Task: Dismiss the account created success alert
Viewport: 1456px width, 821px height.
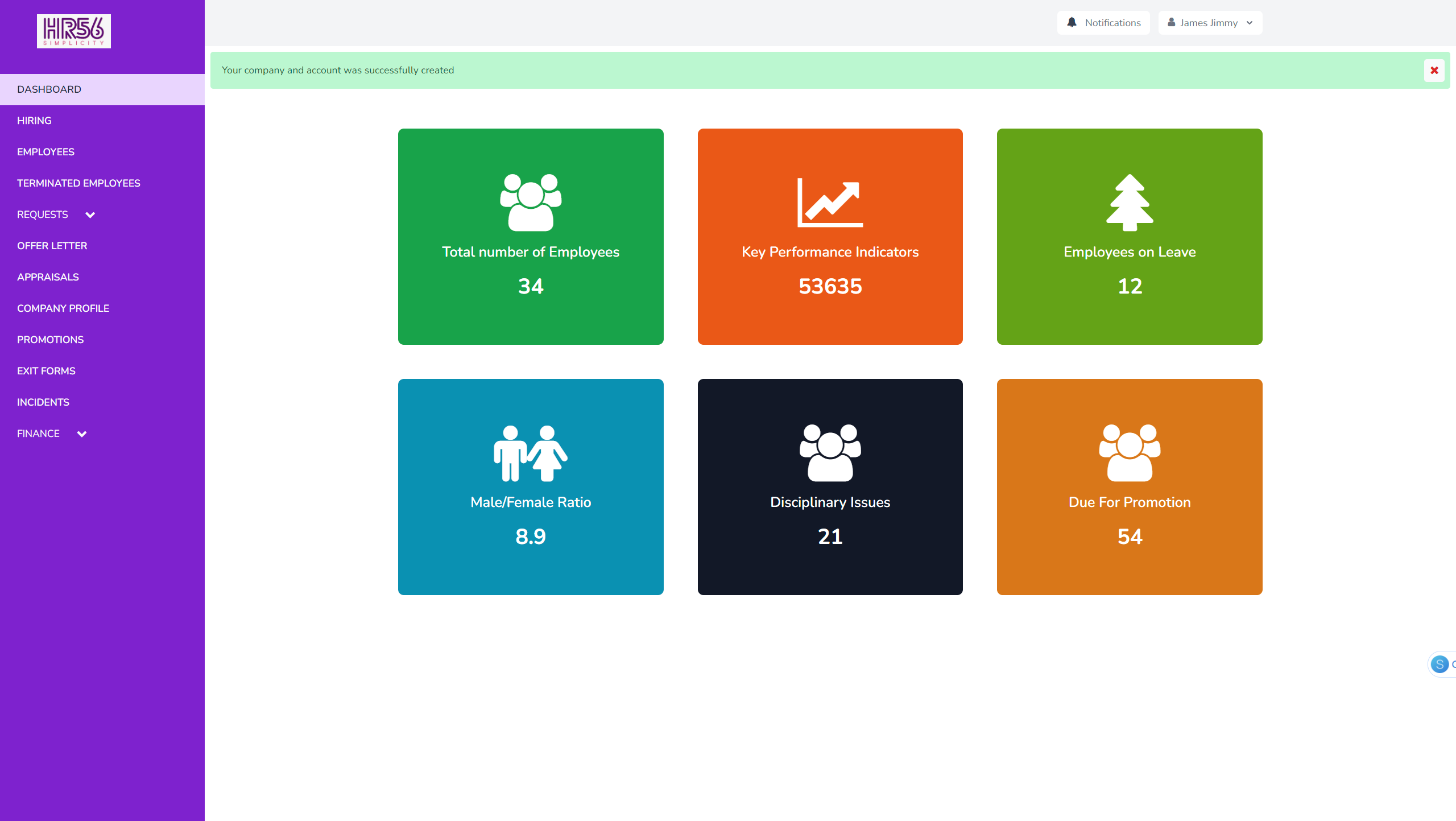Action: click(x=1434, y=71)
